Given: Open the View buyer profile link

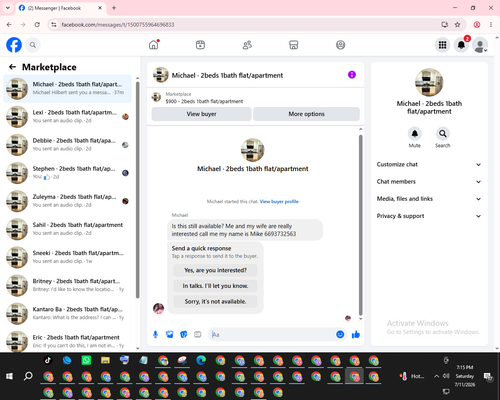Looking at the screenshot, I should (279, 201).
